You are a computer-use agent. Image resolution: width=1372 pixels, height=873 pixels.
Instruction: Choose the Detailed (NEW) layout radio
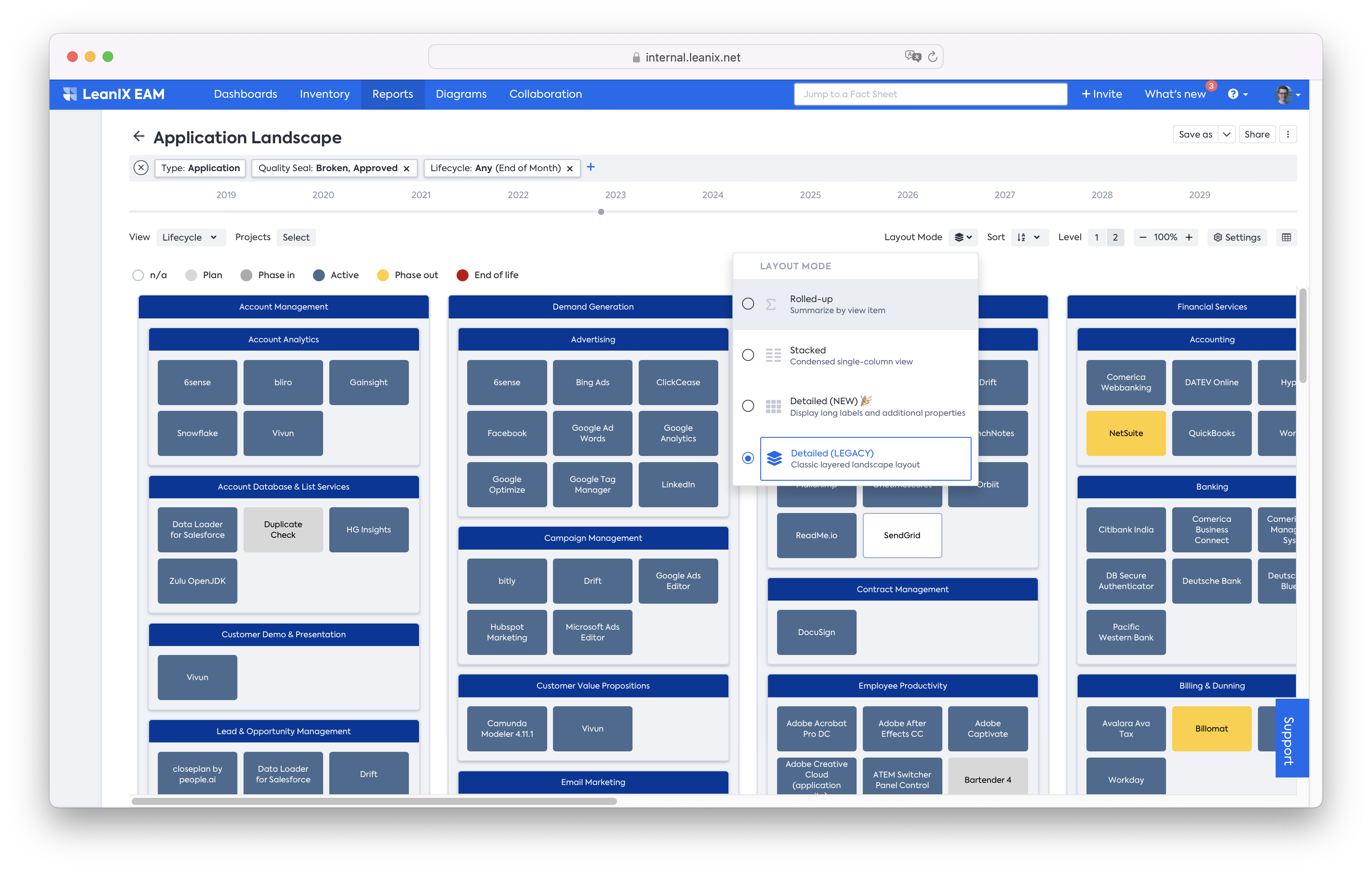(x=748, y=406)
